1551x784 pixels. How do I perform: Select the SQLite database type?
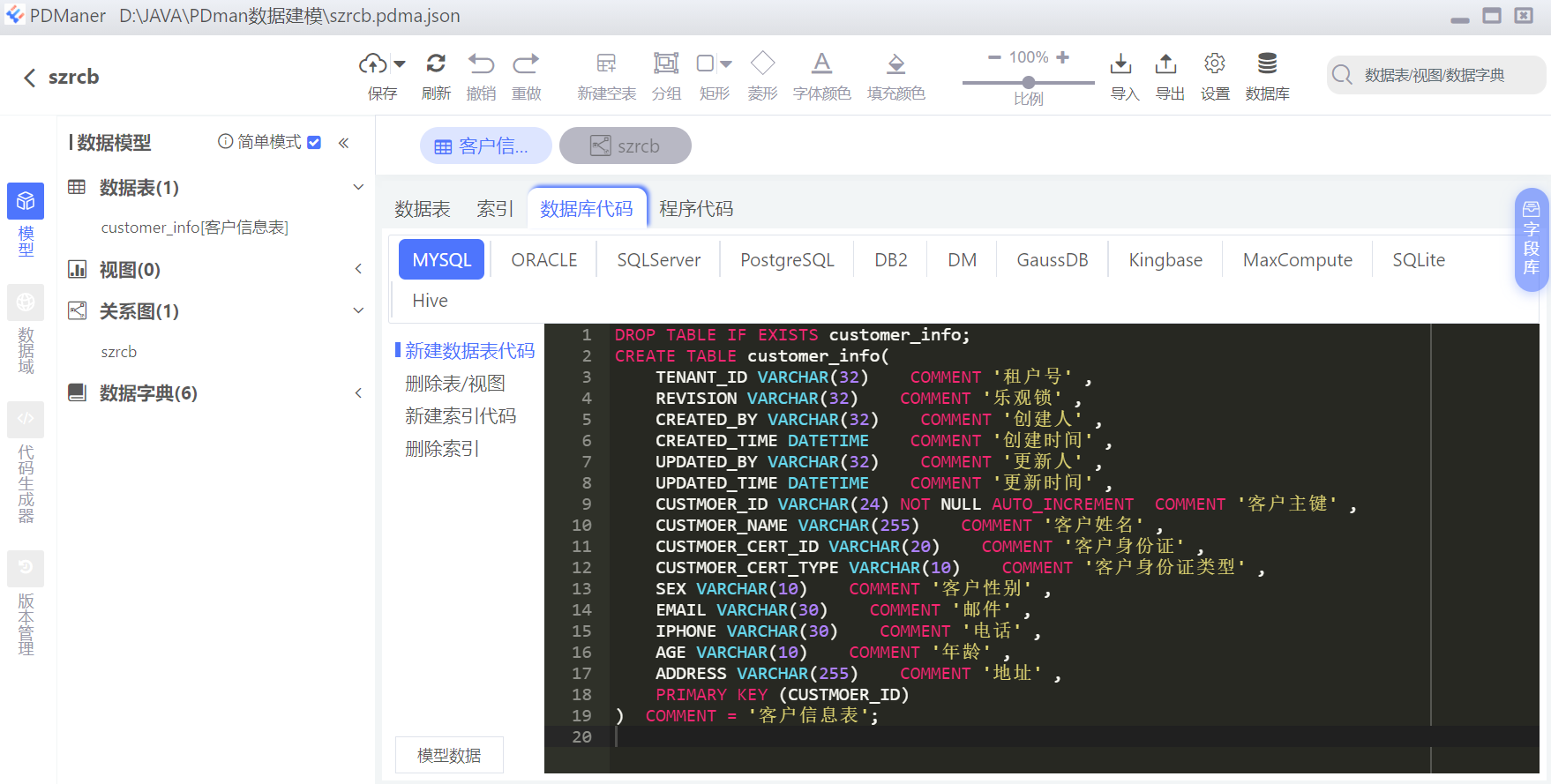click(x=1419, y=259)
